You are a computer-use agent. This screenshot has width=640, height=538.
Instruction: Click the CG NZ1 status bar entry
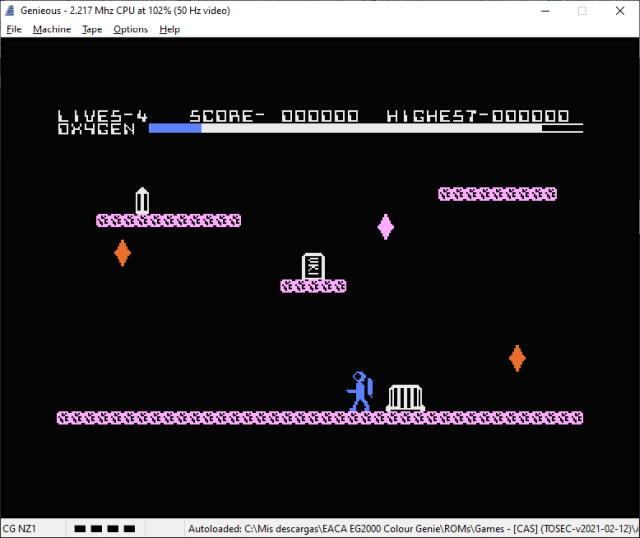(x=19, y=529)
